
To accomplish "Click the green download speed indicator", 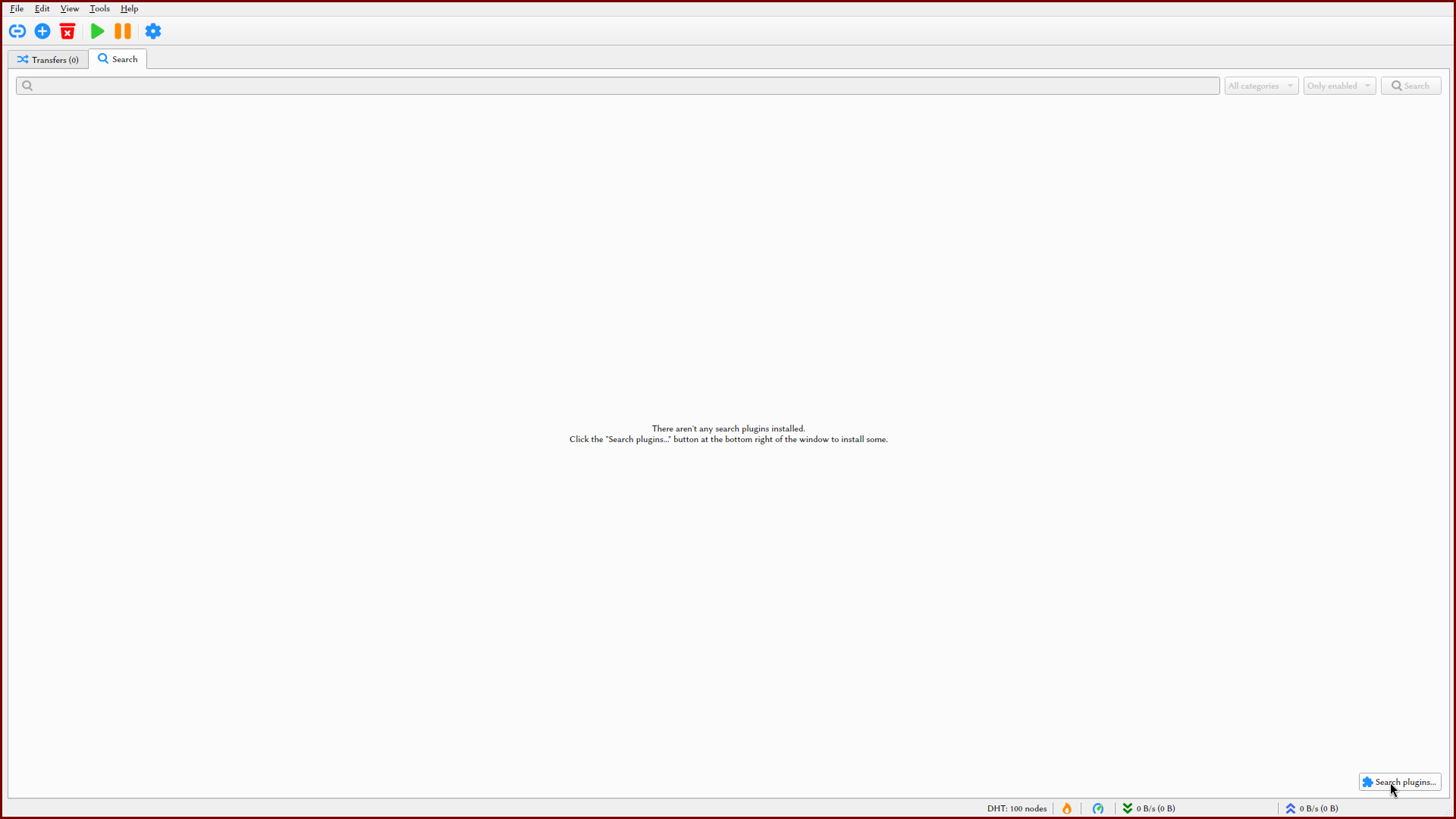I will [x=1149, y=808].
